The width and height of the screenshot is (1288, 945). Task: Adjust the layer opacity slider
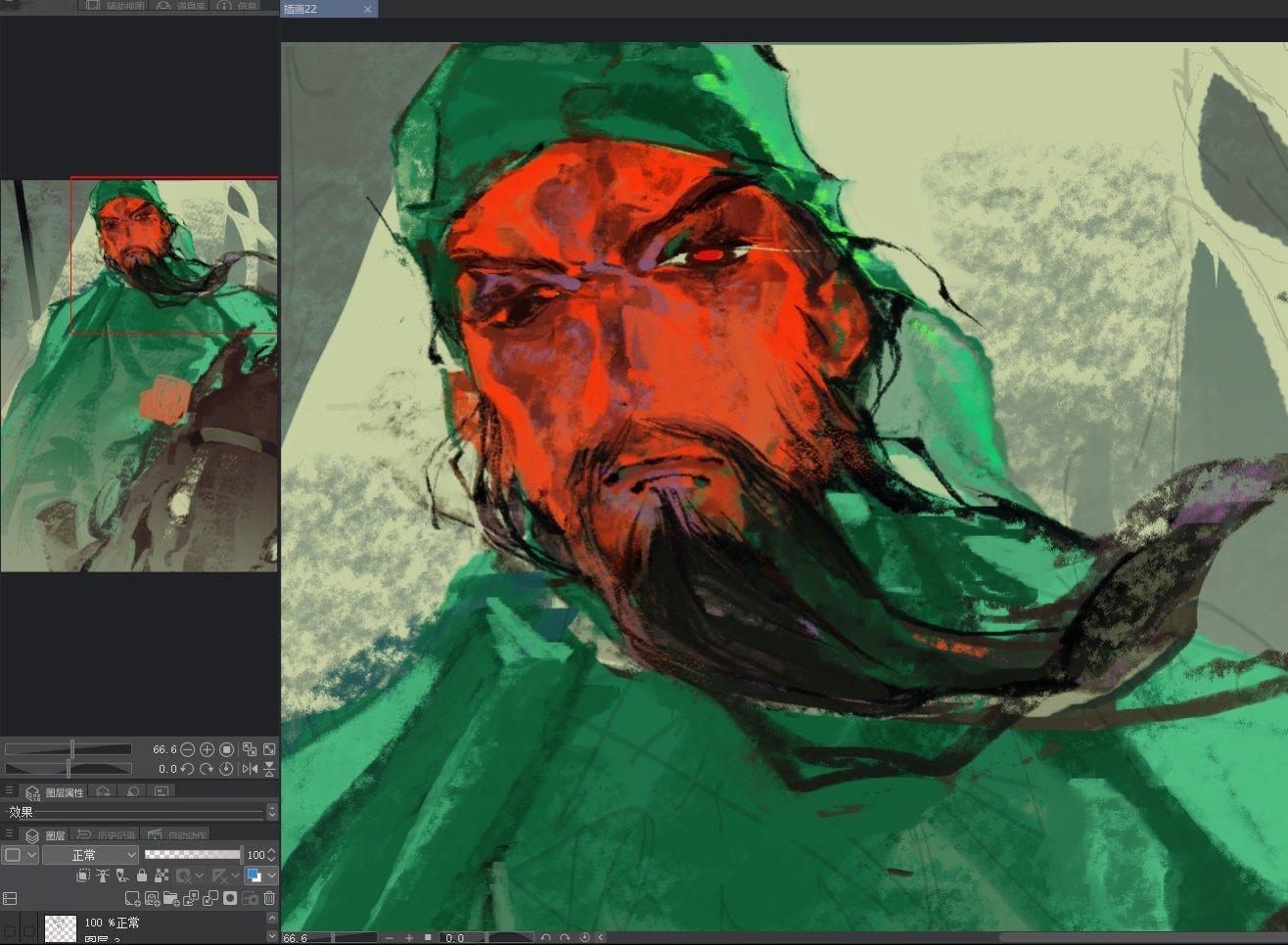pos(194,855)
